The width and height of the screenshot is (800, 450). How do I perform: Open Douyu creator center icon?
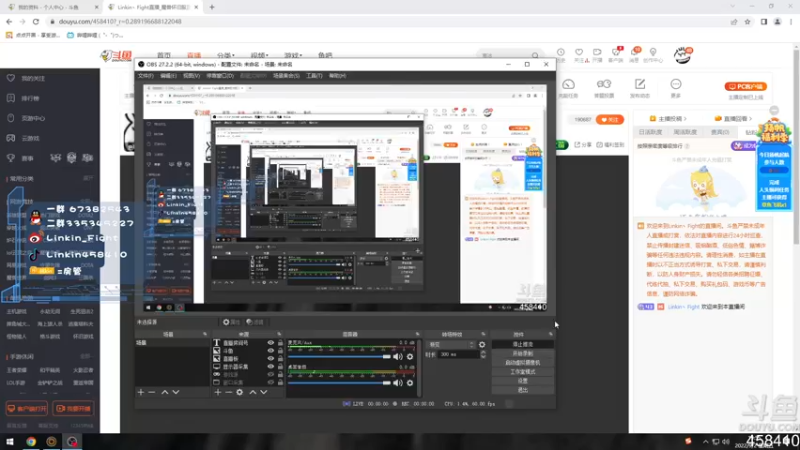(653, 55)
